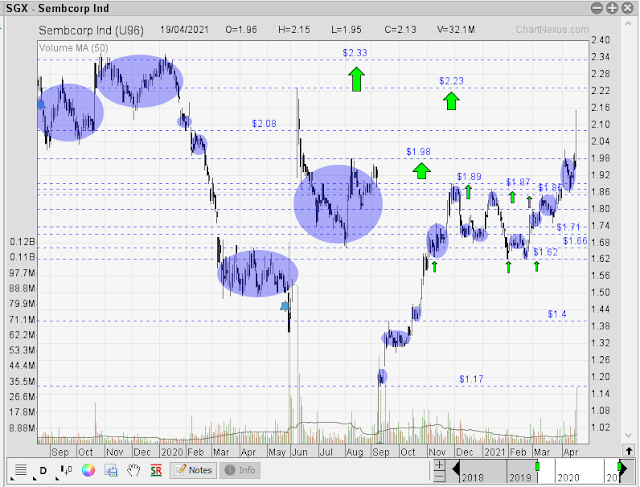
Task: Click the '19/04/2021' date readout
Action: [x=184, y=29]
